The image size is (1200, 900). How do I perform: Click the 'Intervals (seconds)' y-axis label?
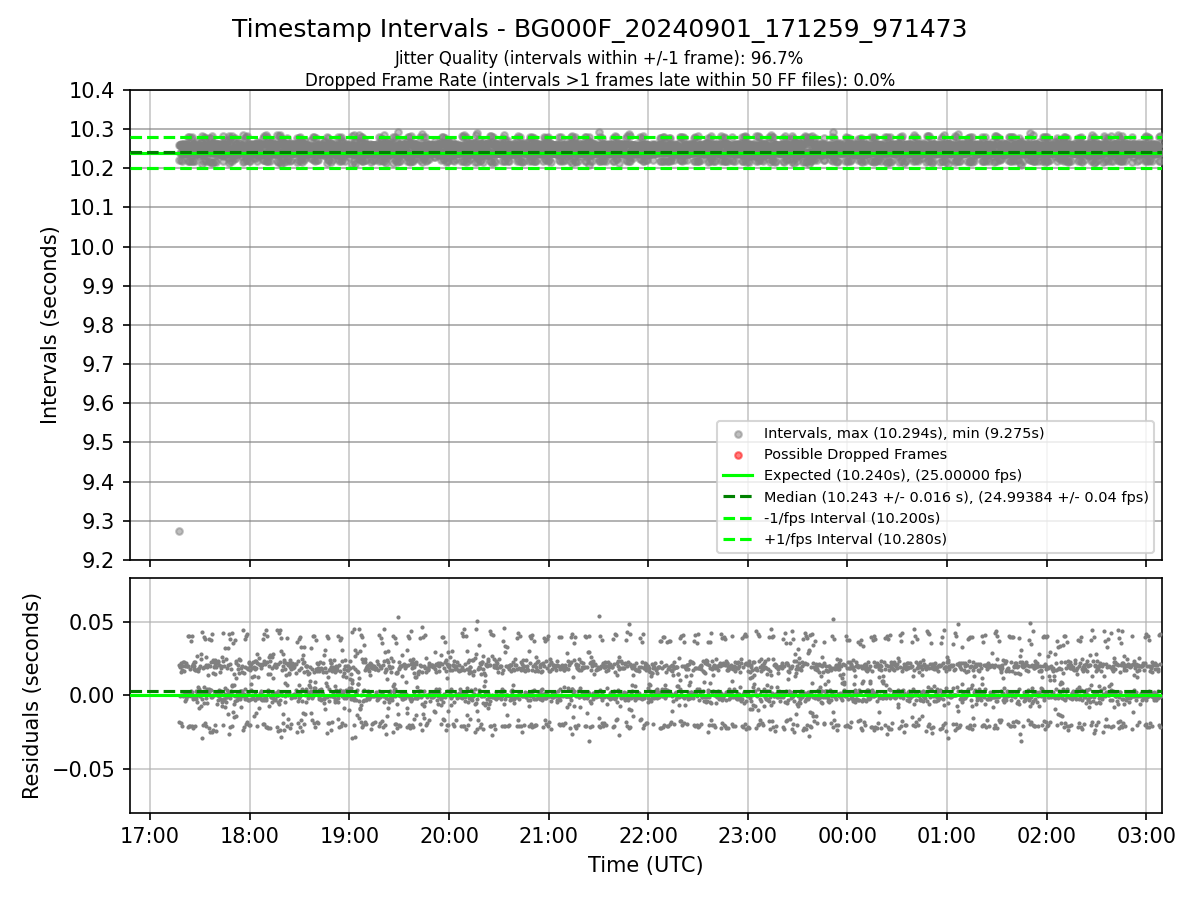[50, 325]
